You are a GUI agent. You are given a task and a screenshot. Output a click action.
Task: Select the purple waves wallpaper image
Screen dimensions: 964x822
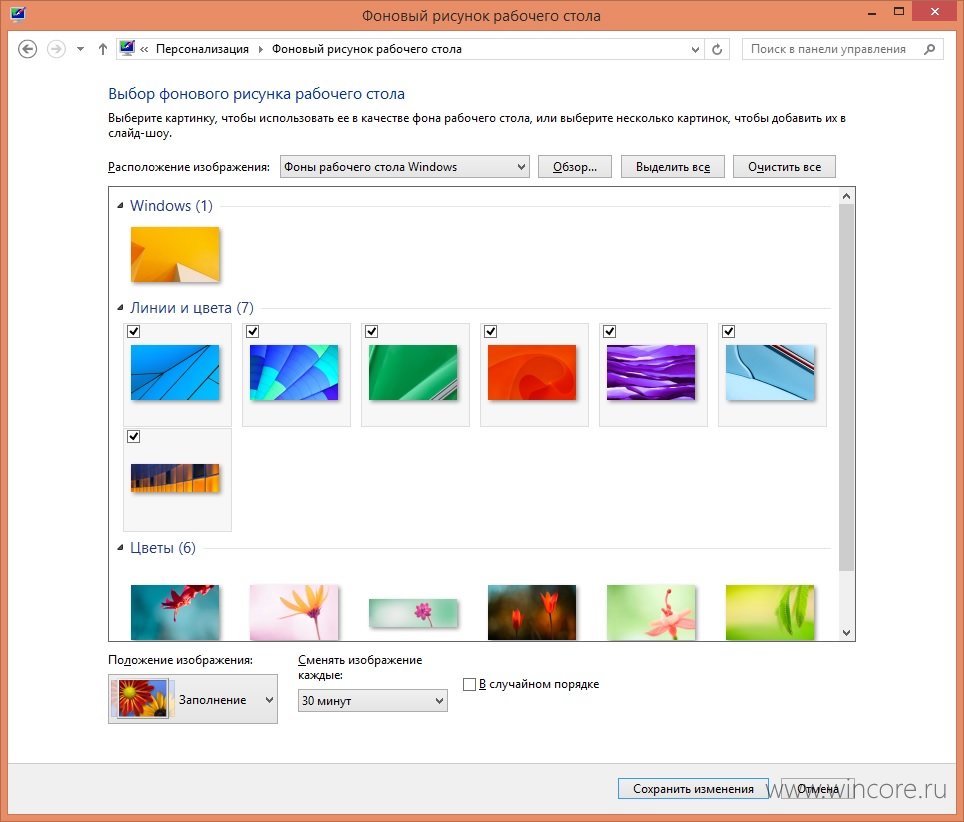[x=651, y=373]
